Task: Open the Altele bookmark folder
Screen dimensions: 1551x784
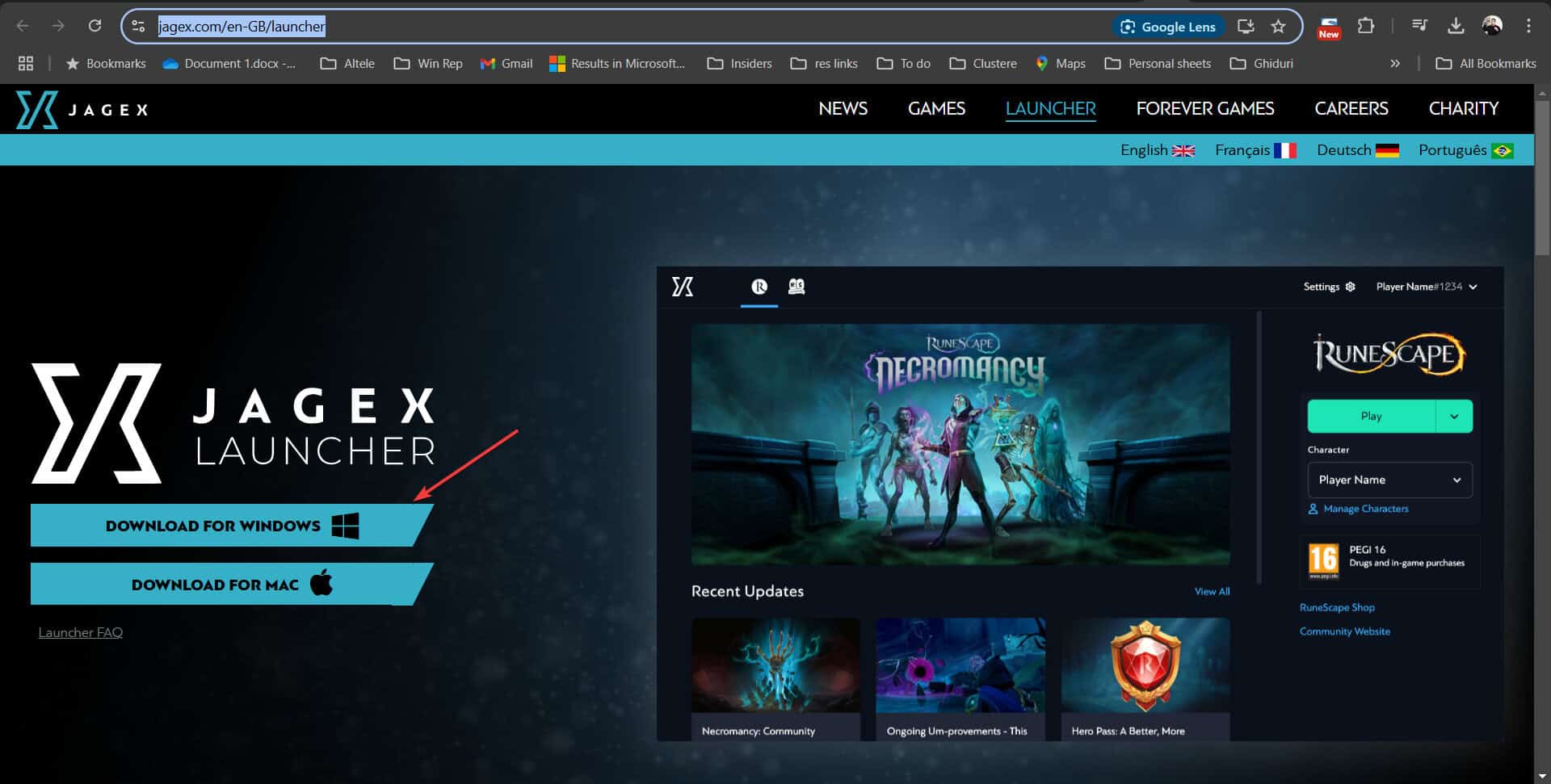Action: point(347,63)
